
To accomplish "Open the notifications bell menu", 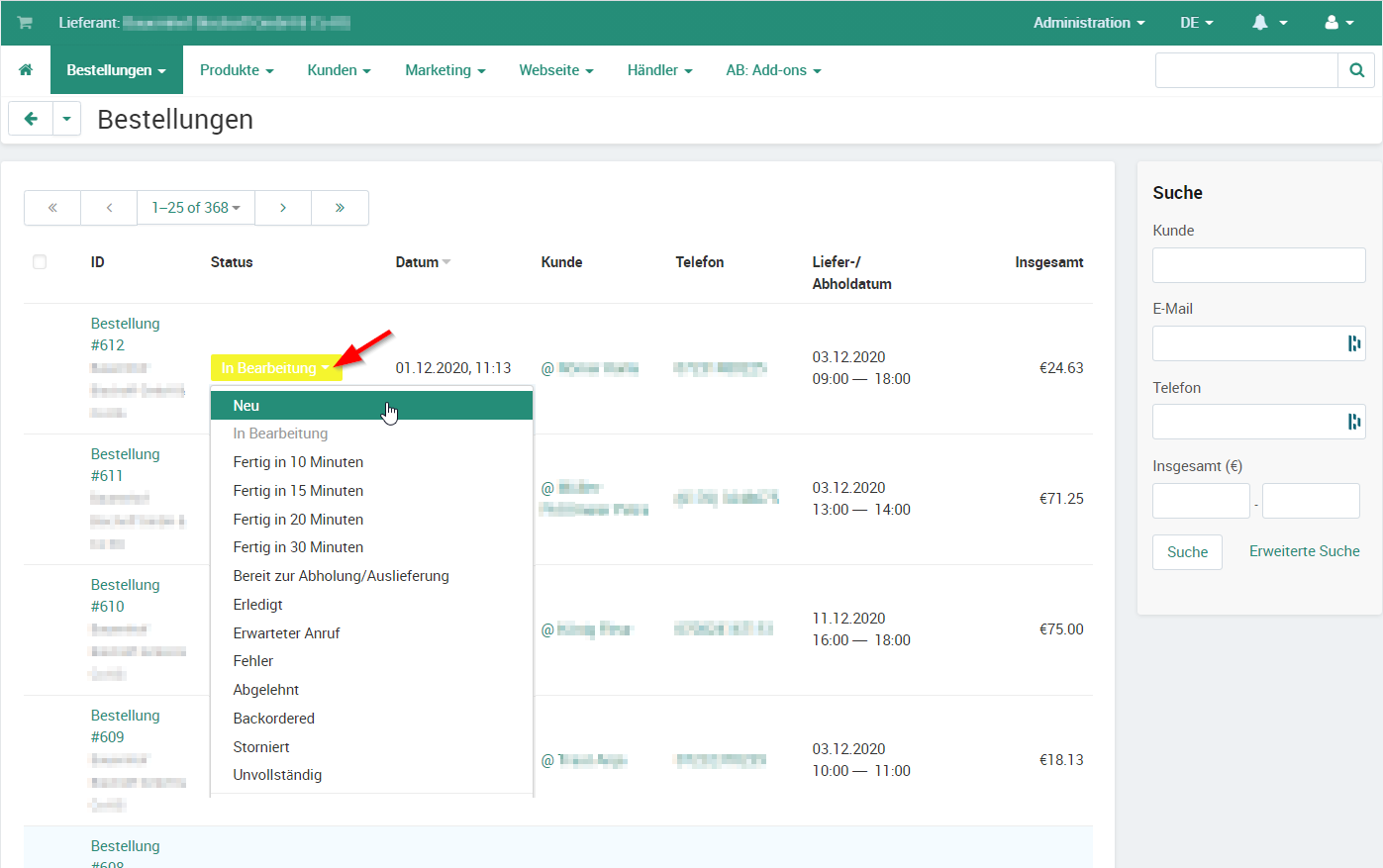I will pyautogui.click(x=1269, y=23).
